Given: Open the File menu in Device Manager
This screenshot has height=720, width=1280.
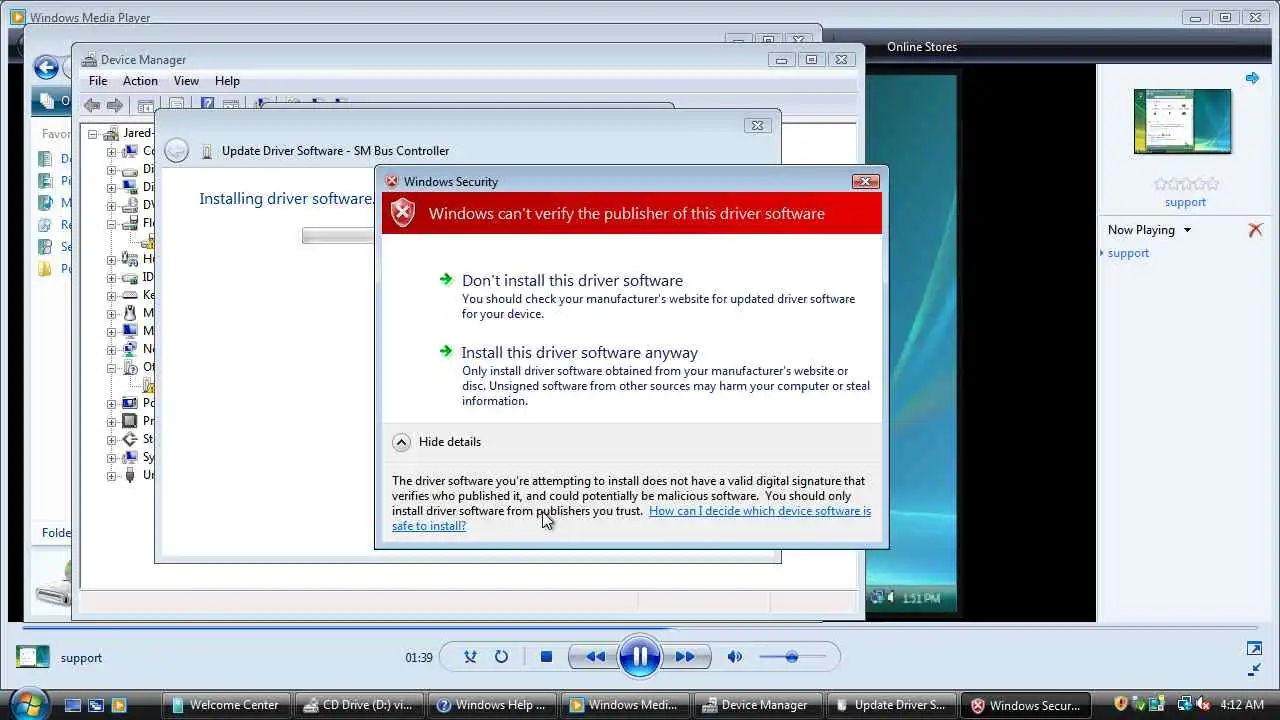Looking at the screenshot, I should (98, 81).
